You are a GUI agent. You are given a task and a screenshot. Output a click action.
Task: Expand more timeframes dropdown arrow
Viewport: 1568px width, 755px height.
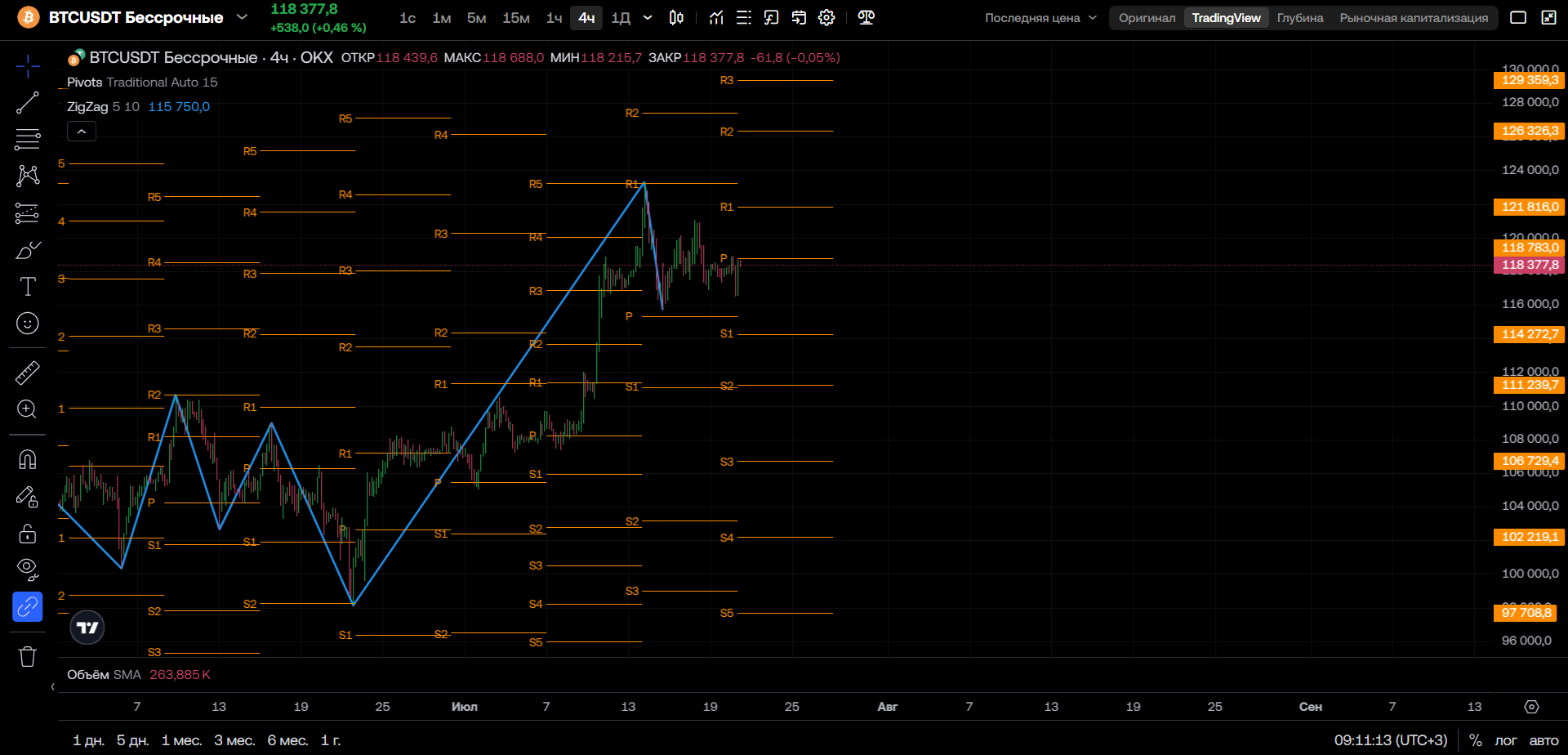click(x=648, y=17)
